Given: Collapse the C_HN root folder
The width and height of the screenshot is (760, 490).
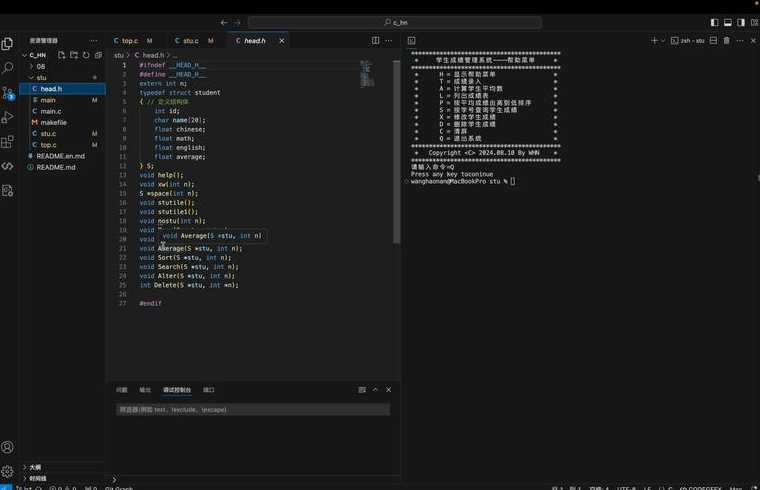Looking at the screenshot, I should pyautogui.click(x=37, y=55).
